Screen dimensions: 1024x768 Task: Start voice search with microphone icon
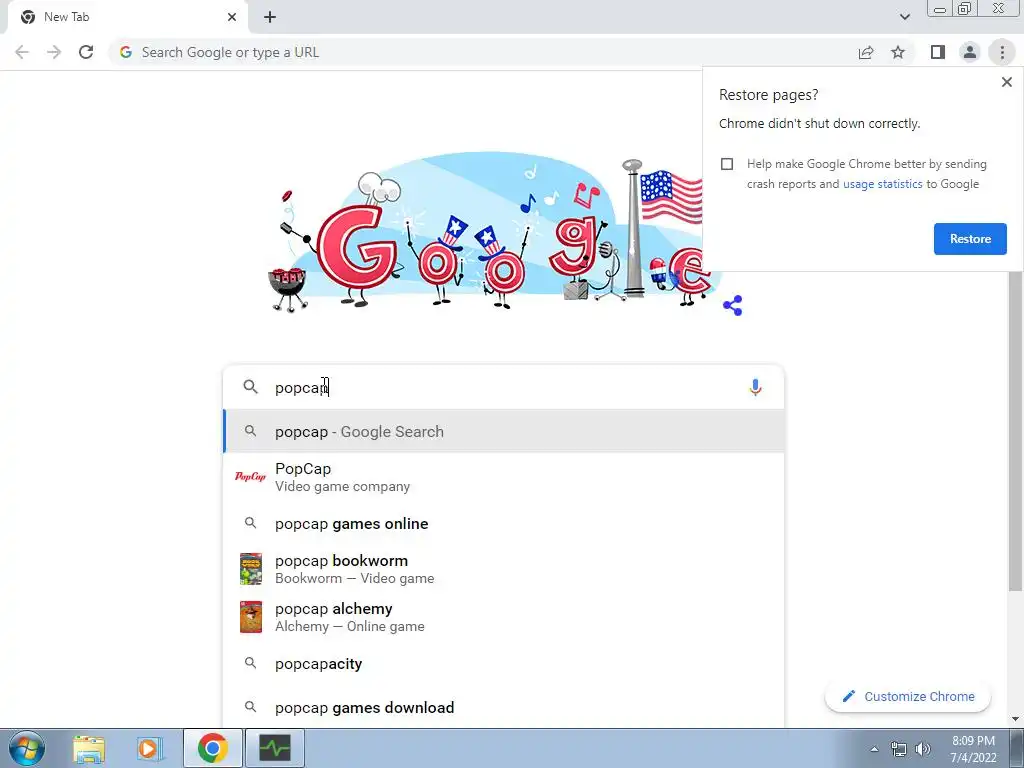pos(755,387)
